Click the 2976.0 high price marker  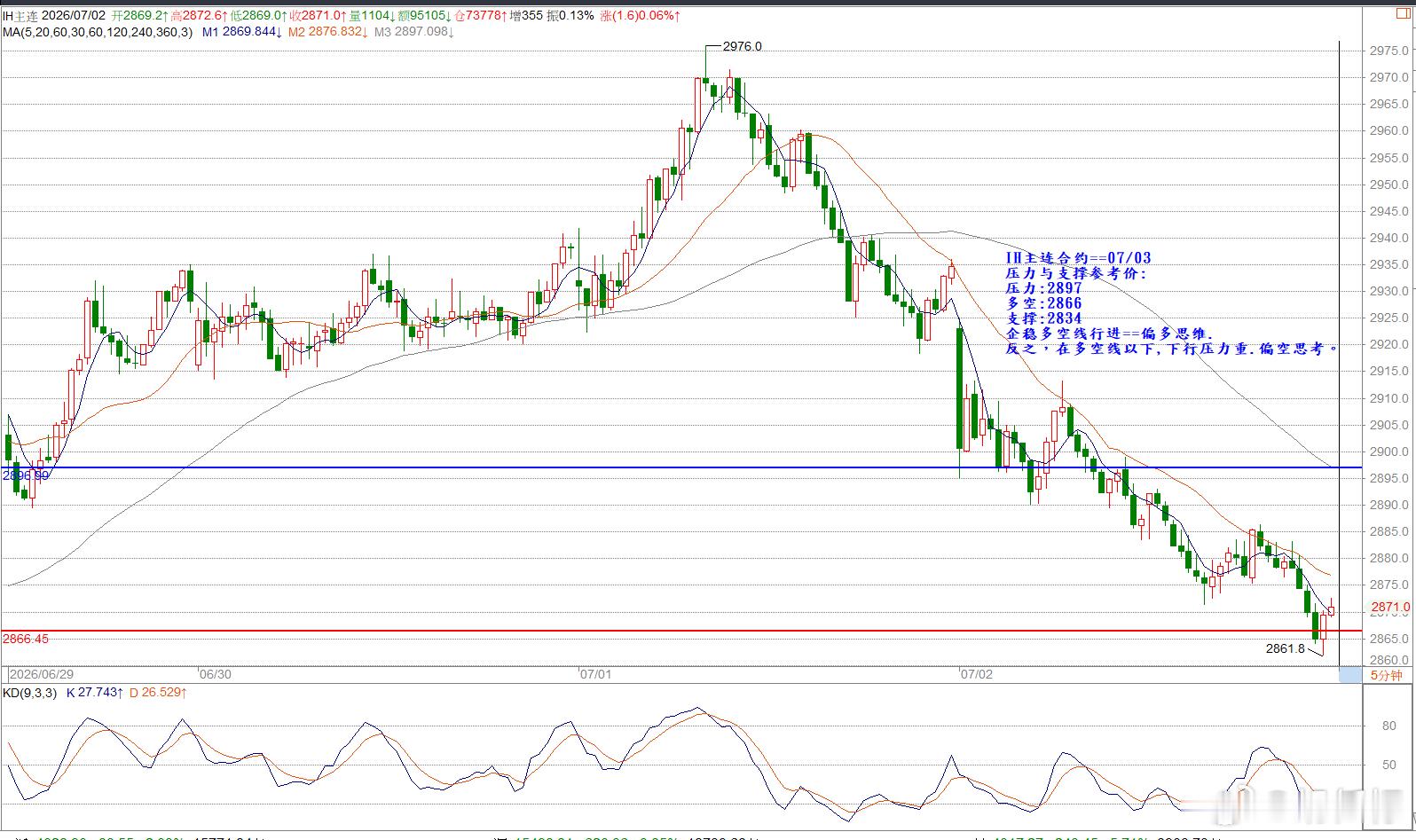(x=743, y=46)
